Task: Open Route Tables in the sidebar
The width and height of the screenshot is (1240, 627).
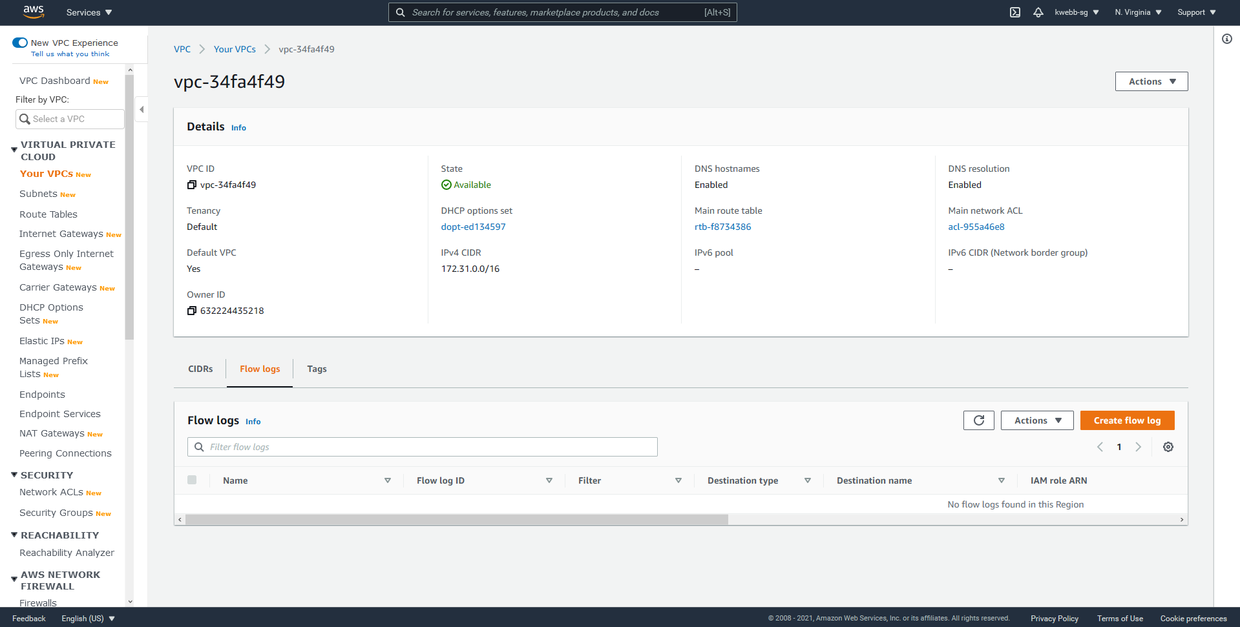Action: tap(48, 214)
